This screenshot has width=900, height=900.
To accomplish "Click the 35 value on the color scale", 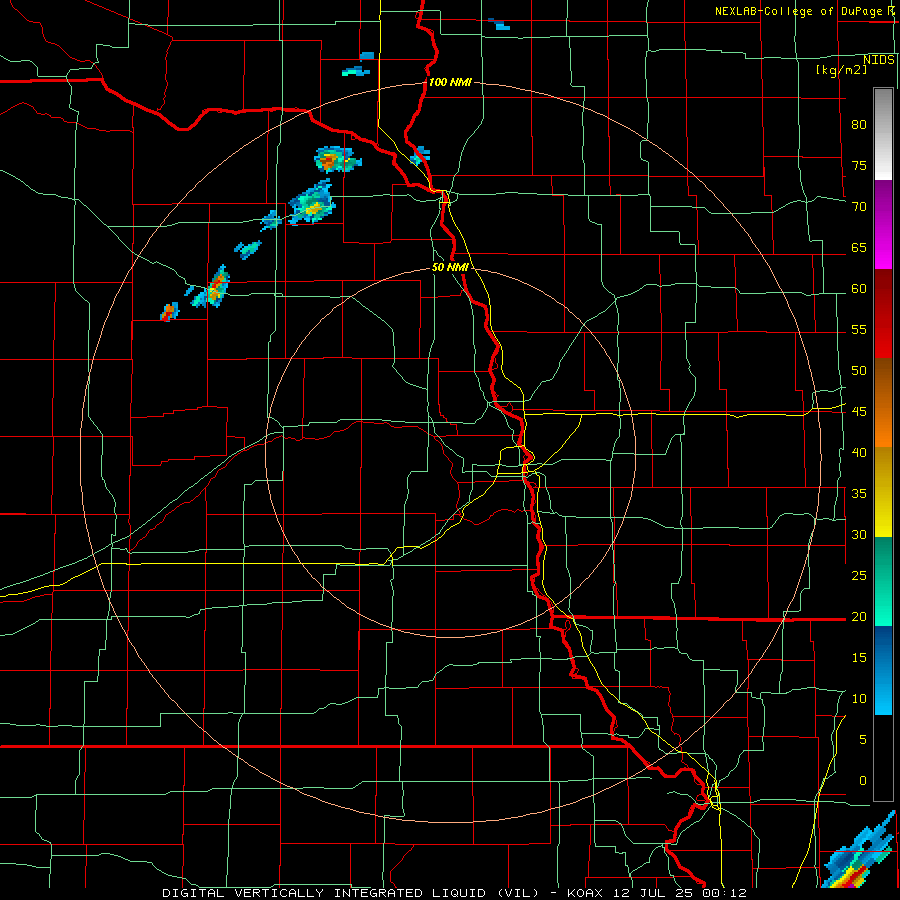I will point(859,494).
